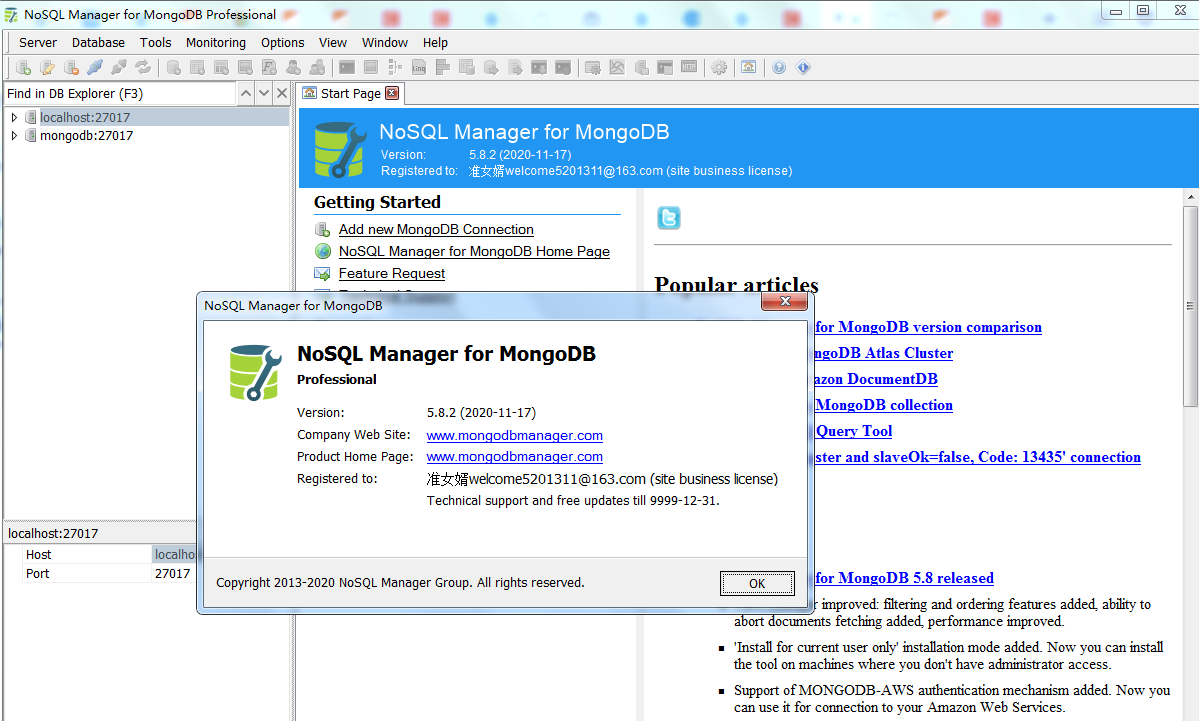
Task: Click Refresh arrows toolbar icon
Action: [x=143, y=68]
